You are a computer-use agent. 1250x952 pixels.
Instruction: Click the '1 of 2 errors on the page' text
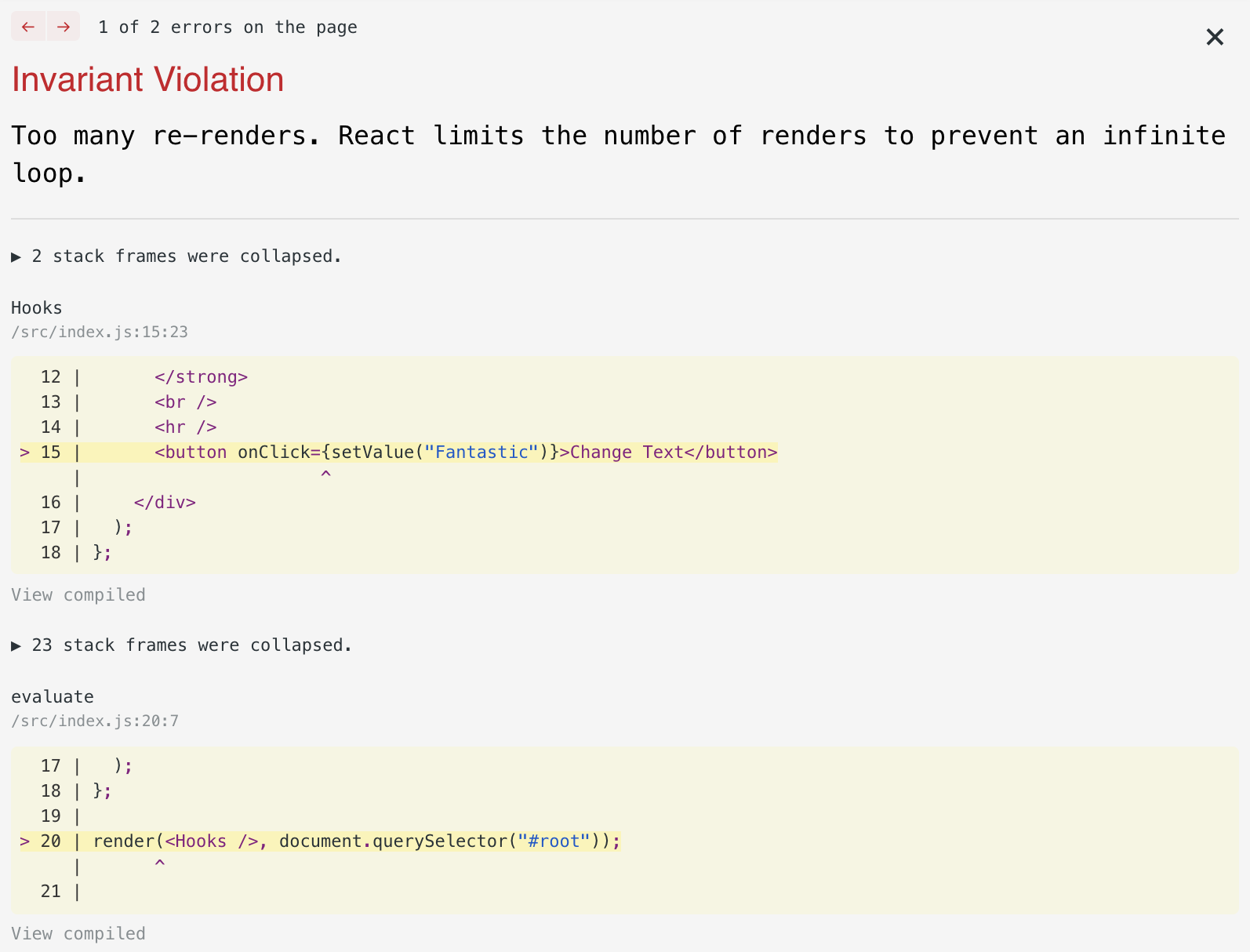pos(227,27)
